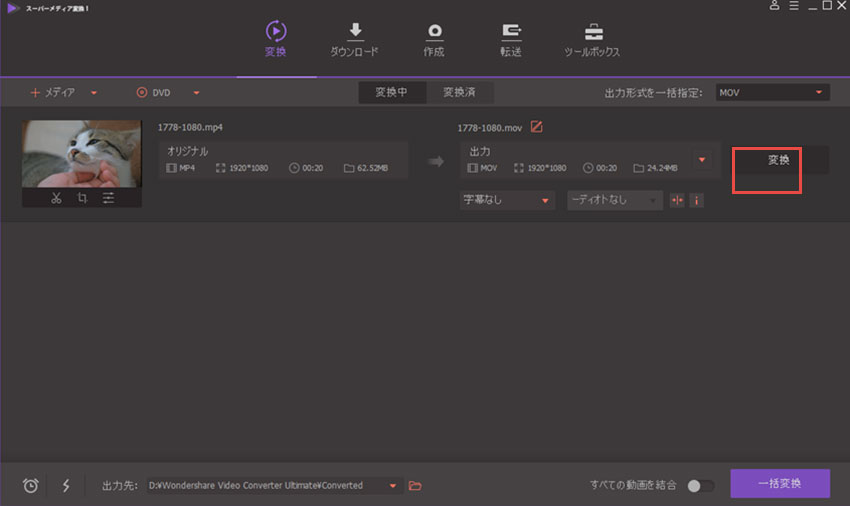Expand the output path dropdown arrow
Screen dimensions: 850x506
click(393, 486)
